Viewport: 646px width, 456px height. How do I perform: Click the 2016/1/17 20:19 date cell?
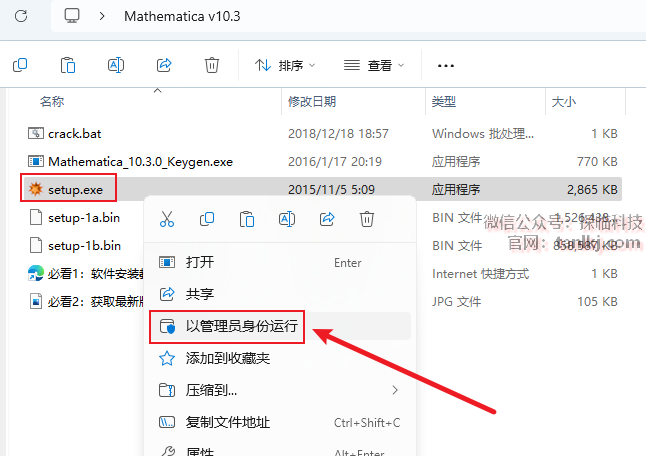335,162
